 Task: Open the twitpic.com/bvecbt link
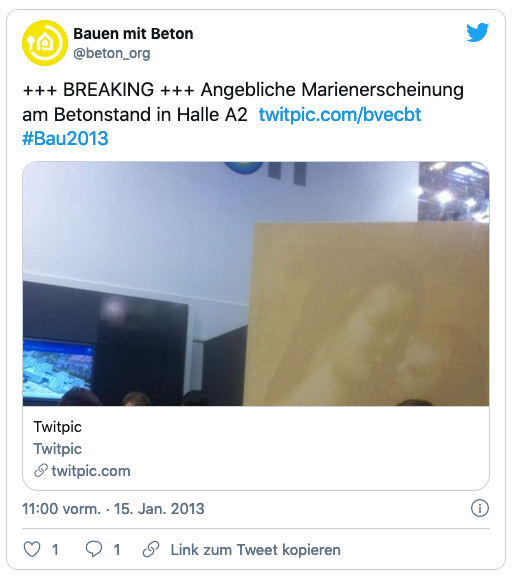coord(340,114)
